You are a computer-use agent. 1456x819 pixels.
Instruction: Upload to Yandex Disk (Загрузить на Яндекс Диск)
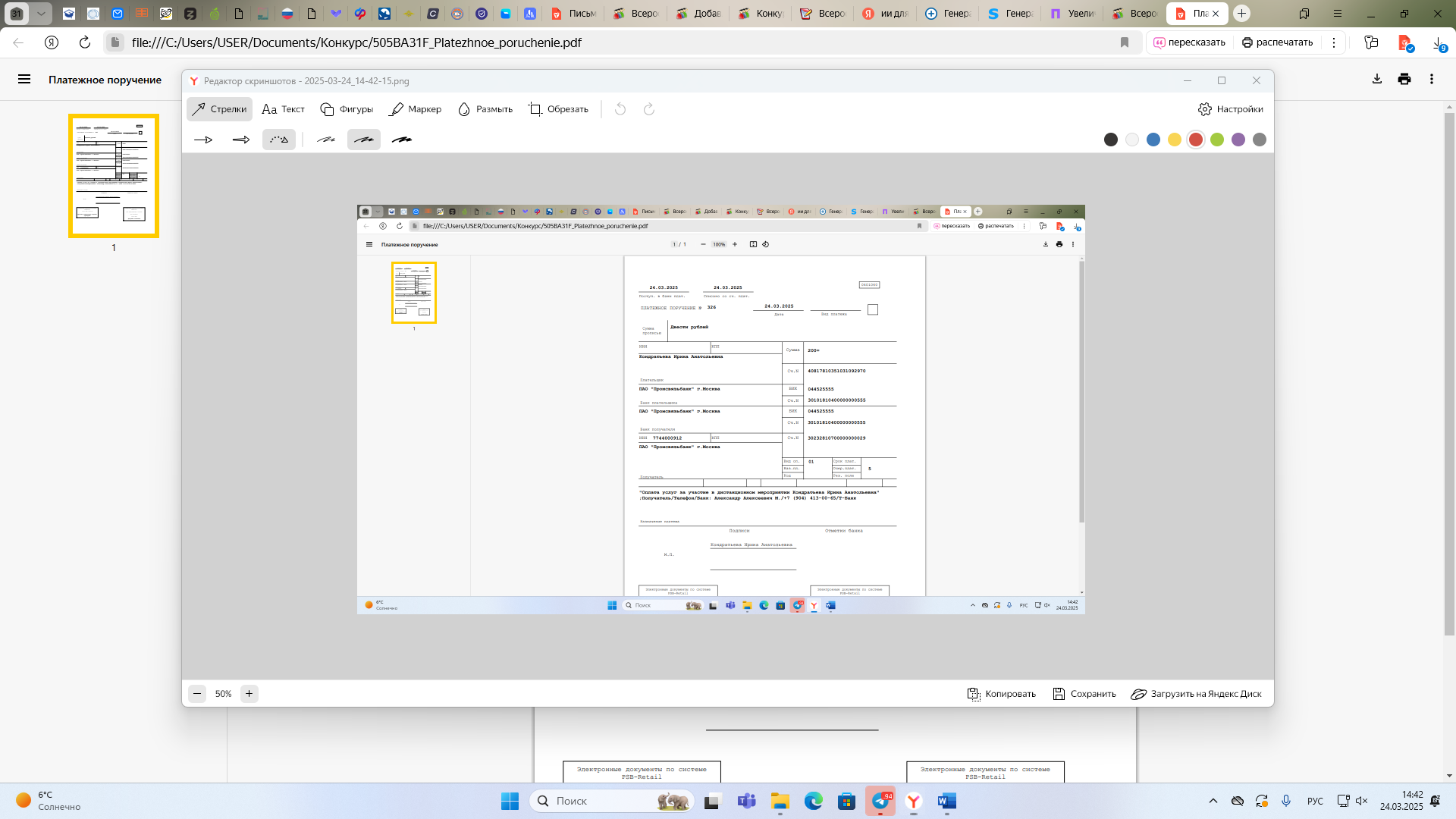coord(1196,694)
